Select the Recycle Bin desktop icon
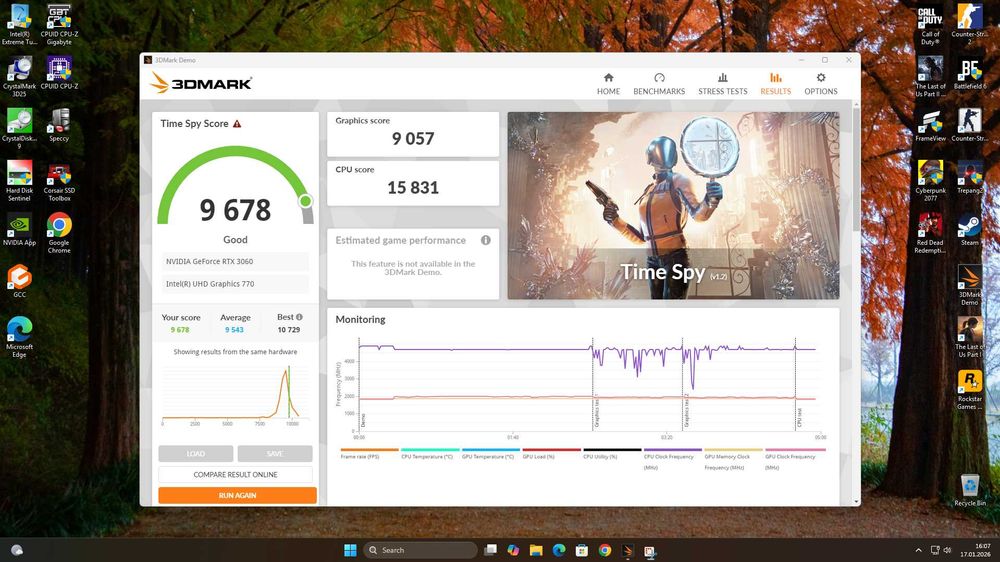 pos(969,490)
